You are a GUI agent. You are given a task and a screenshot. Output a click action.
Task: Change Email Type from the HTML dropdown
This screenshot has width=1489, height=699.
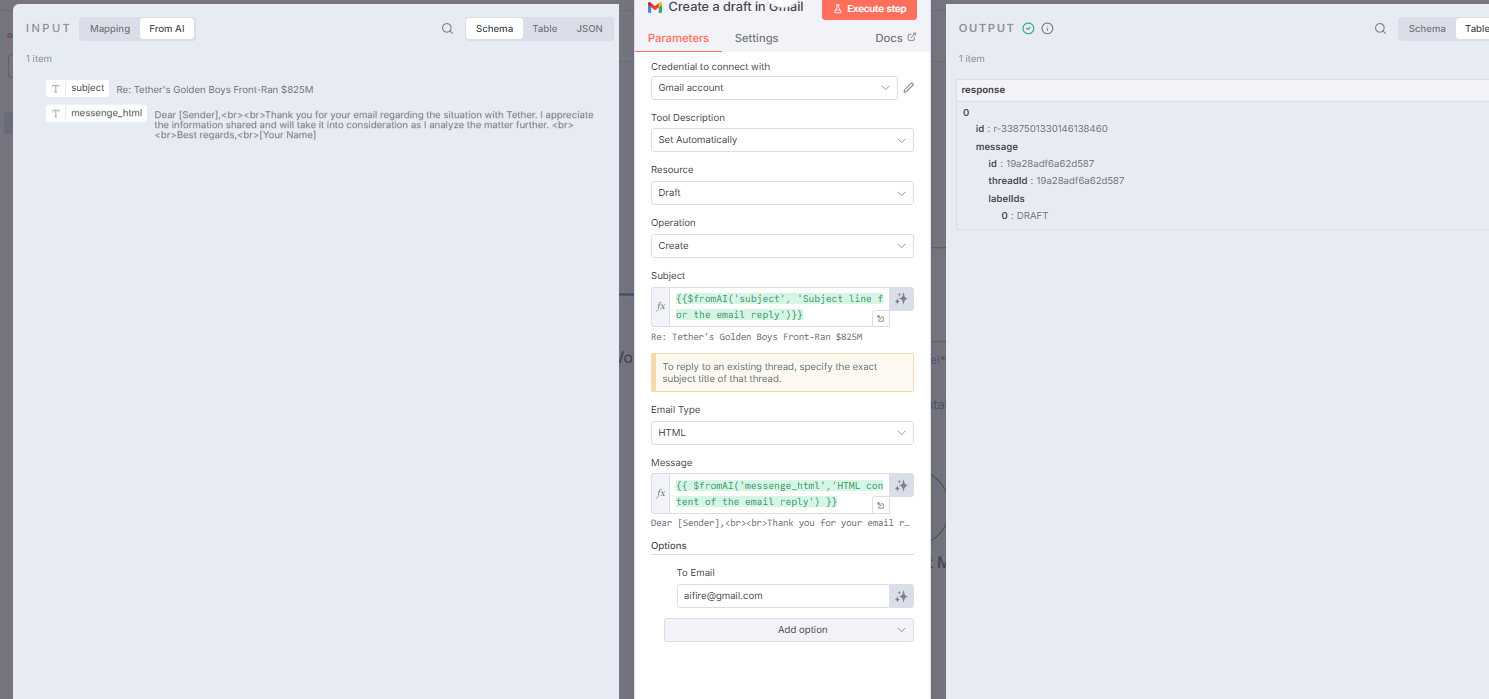click(782, 432)
